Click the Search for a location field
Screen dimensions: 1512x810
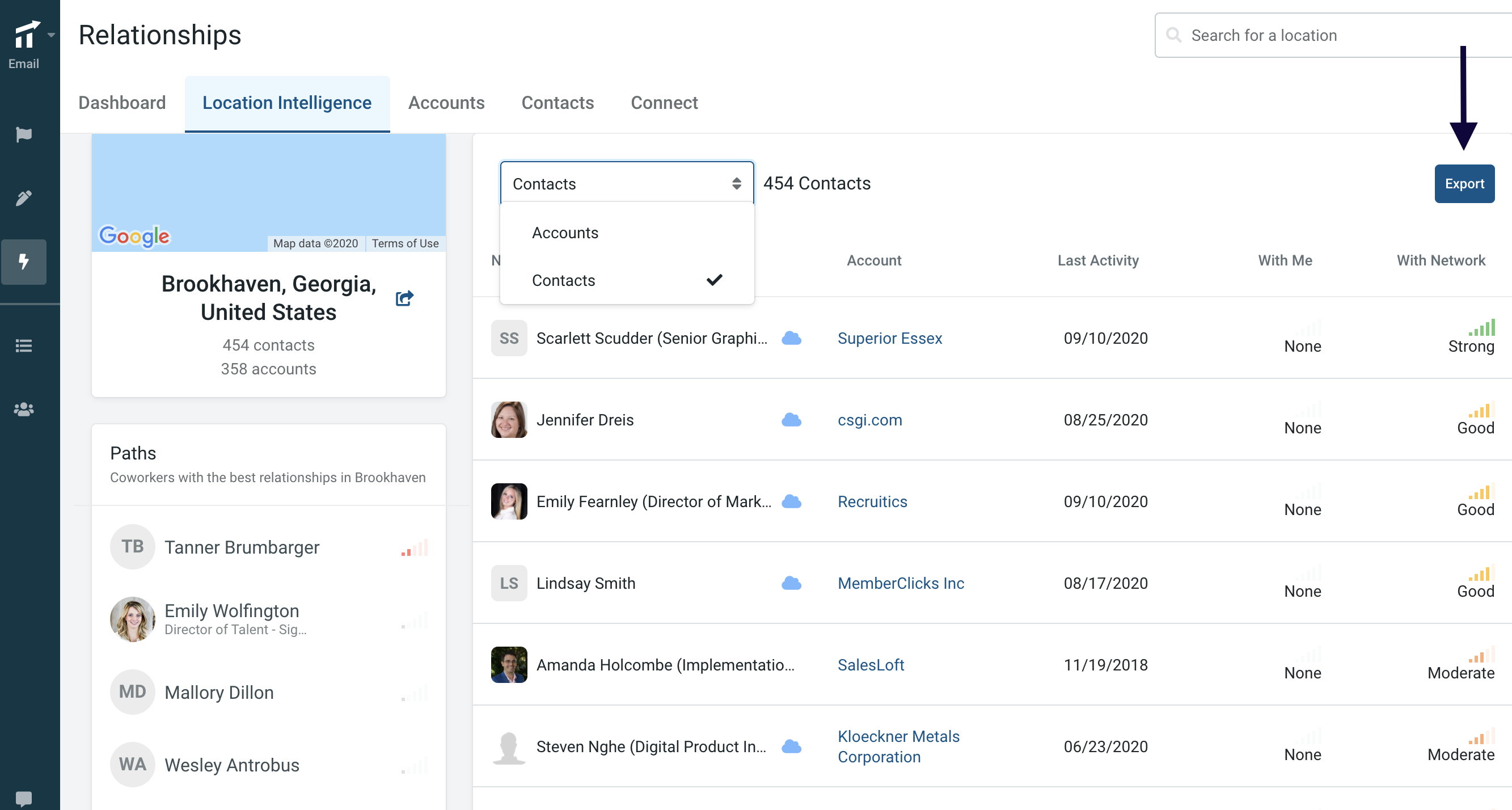(1333, 35)
